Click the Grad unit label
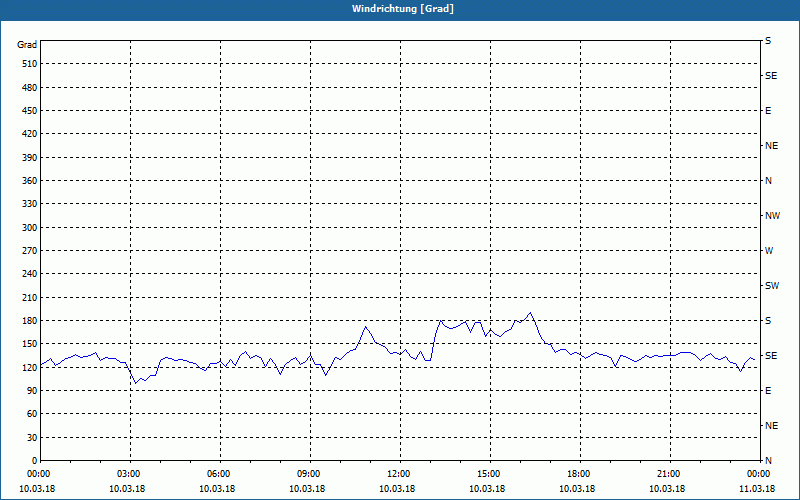The image size is (800, 500). pos(27,45)
